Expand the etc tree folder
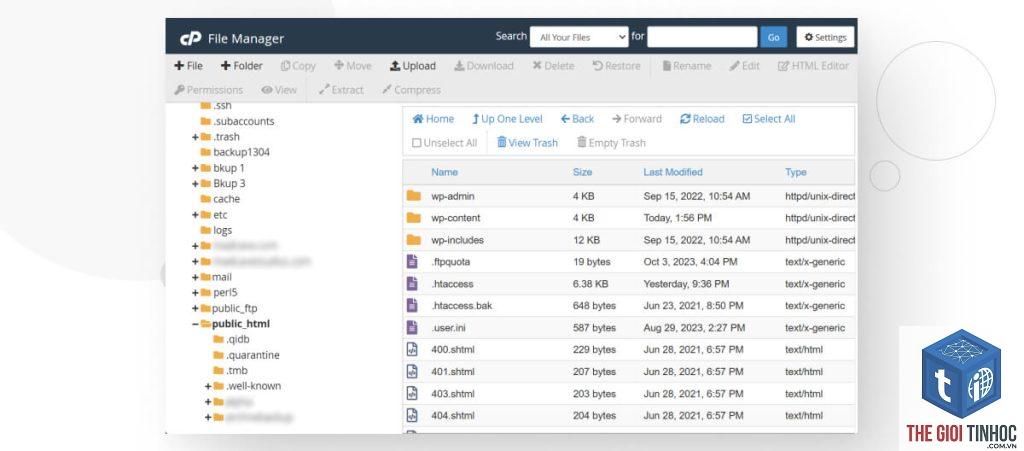Screen dimensions: 1024x451 point(195,215)
